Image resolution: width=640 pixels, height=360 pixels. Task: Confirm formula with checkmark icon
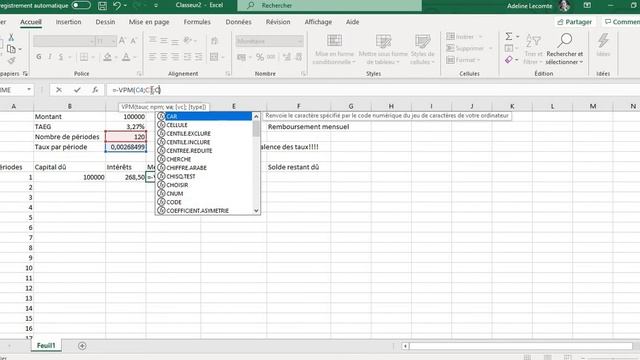[77, 90]
